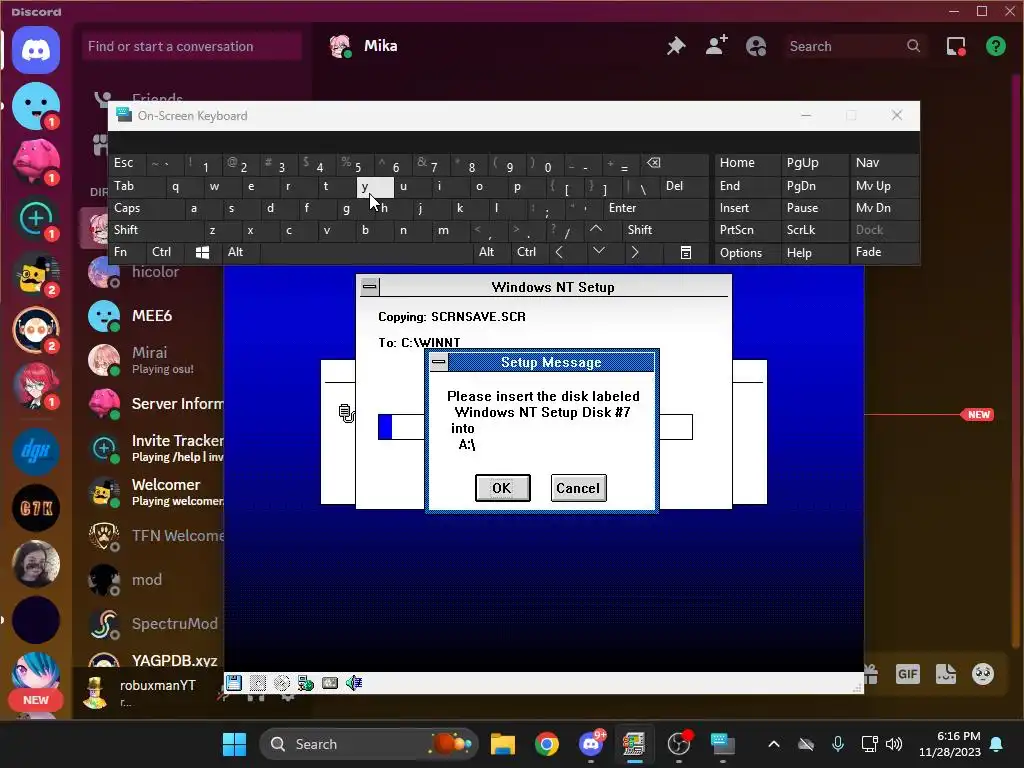Open hicolor conversation in DM list
1024x768 pixels.
click(152, 272)
